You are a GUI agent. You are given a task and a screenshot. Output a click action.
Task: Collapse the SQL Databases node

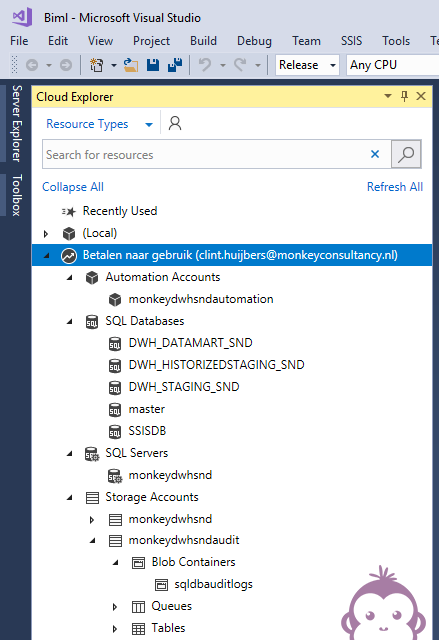point(70,322)
